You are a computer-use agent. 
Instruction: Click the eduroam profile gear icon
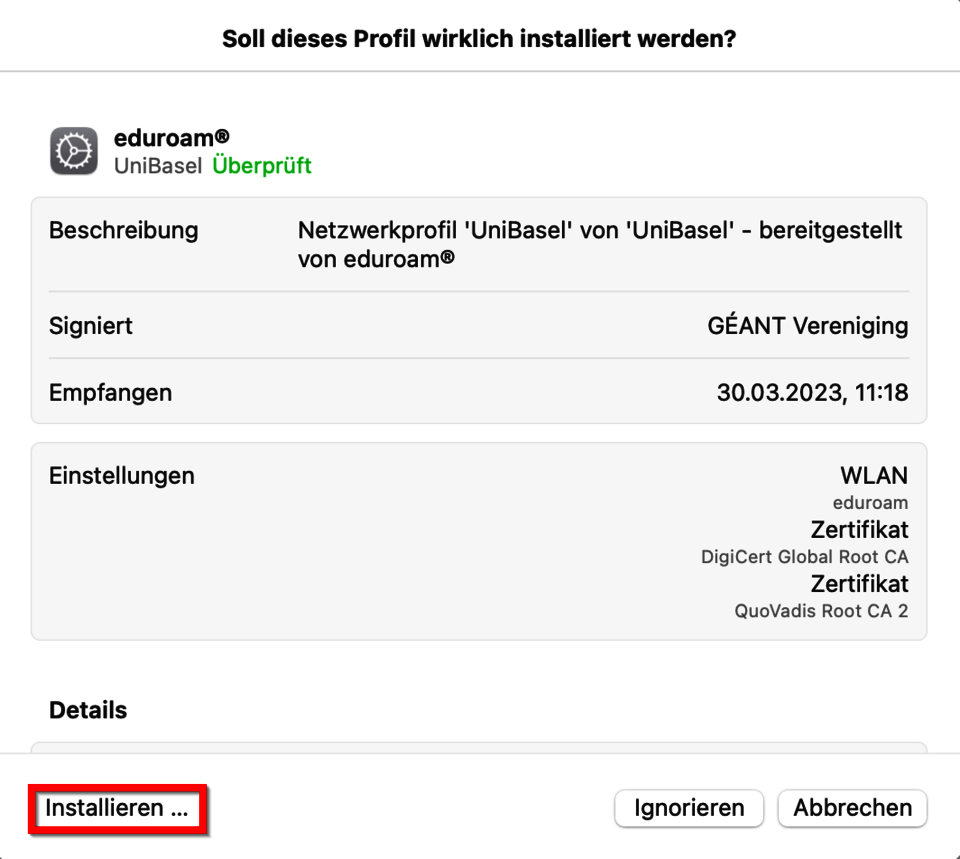[74, 151]
